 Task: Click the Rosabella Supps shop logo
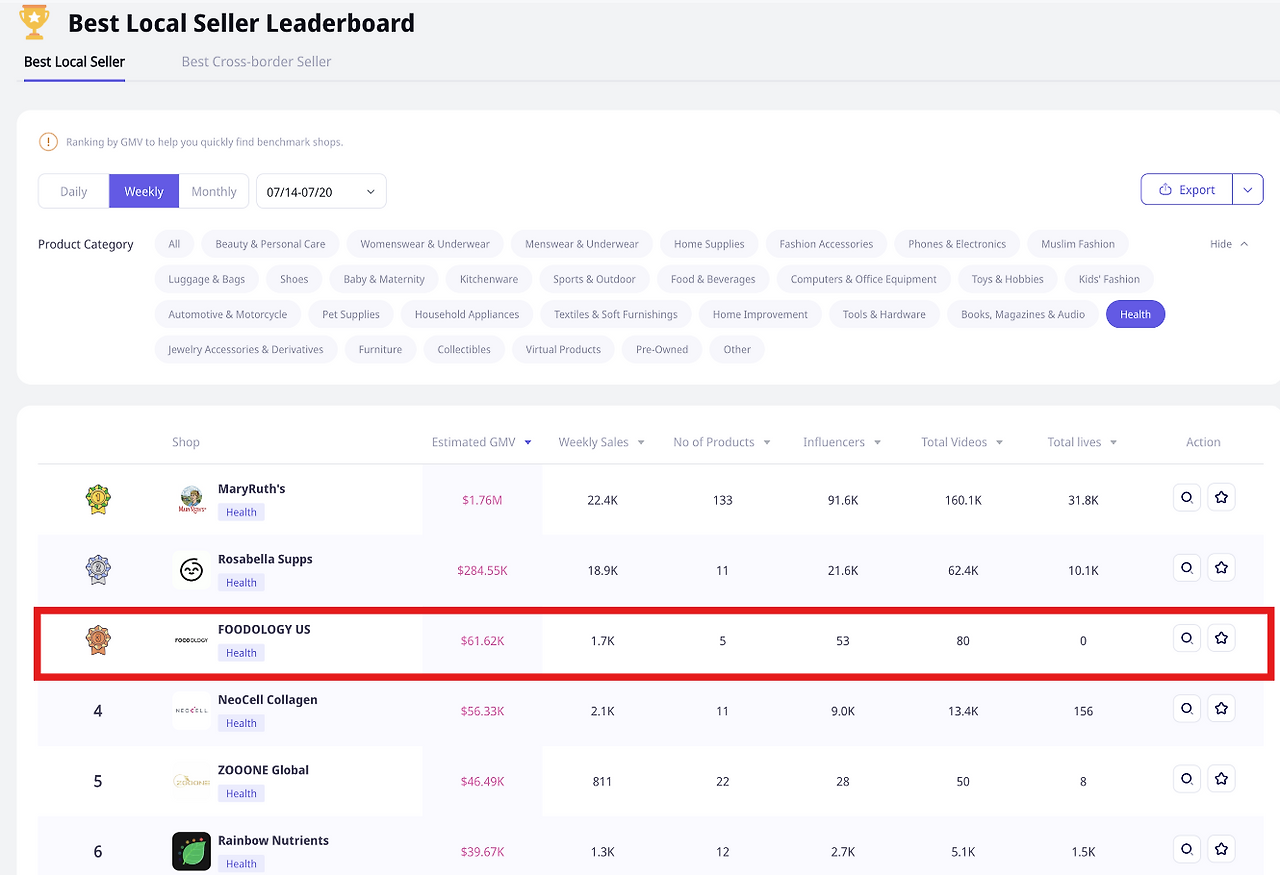(x=191, y=570)
